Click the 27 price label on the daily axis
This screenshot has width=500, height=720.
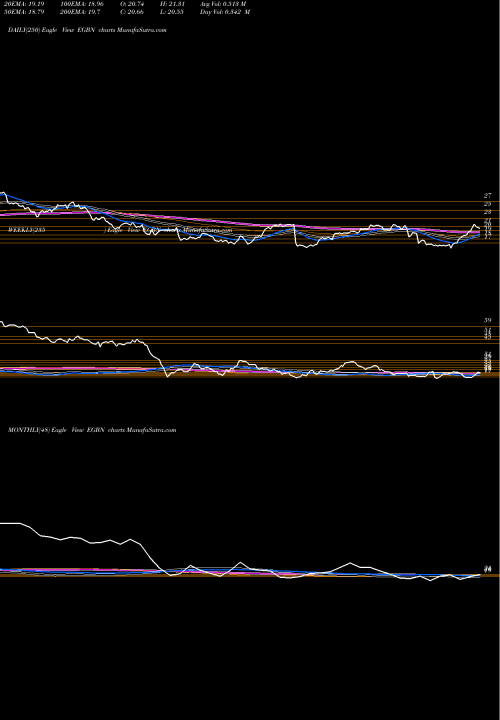tap(488, 196)
